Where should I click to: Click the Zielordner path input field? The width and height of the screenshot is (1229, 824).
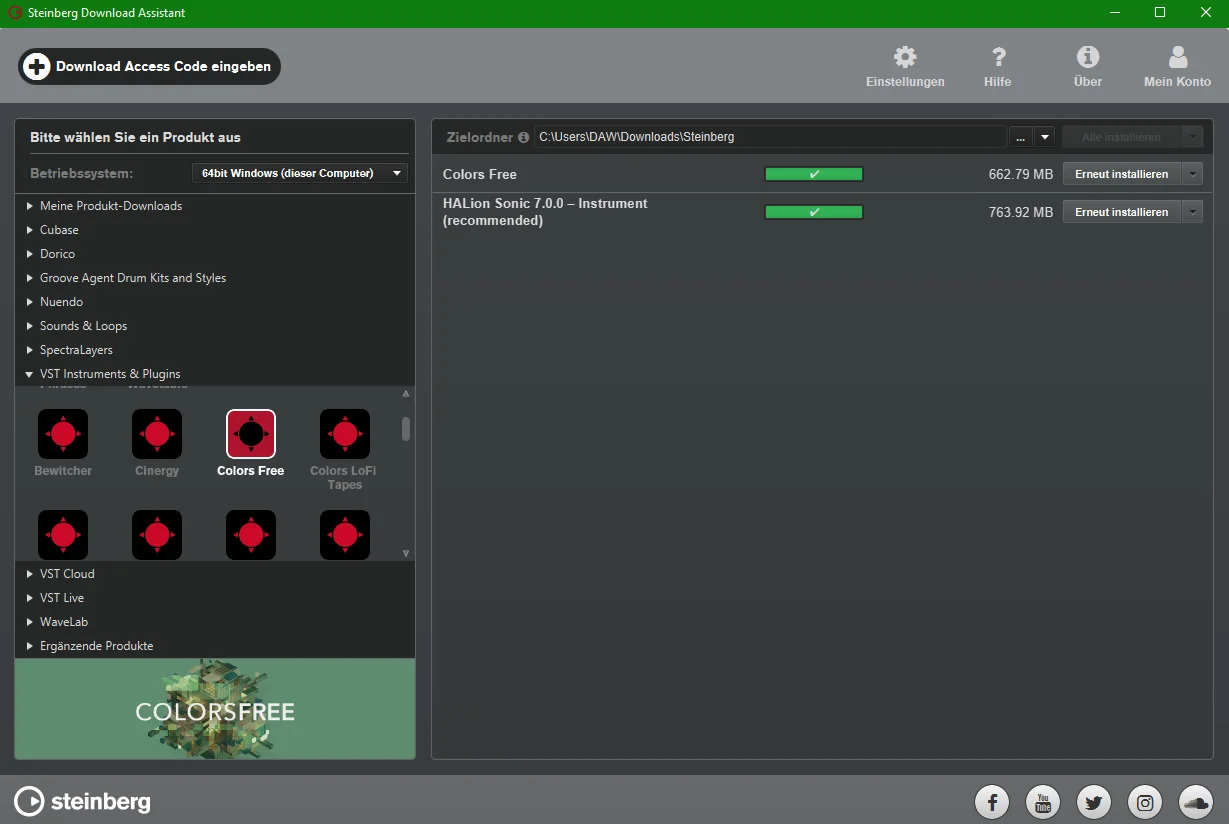770,137
